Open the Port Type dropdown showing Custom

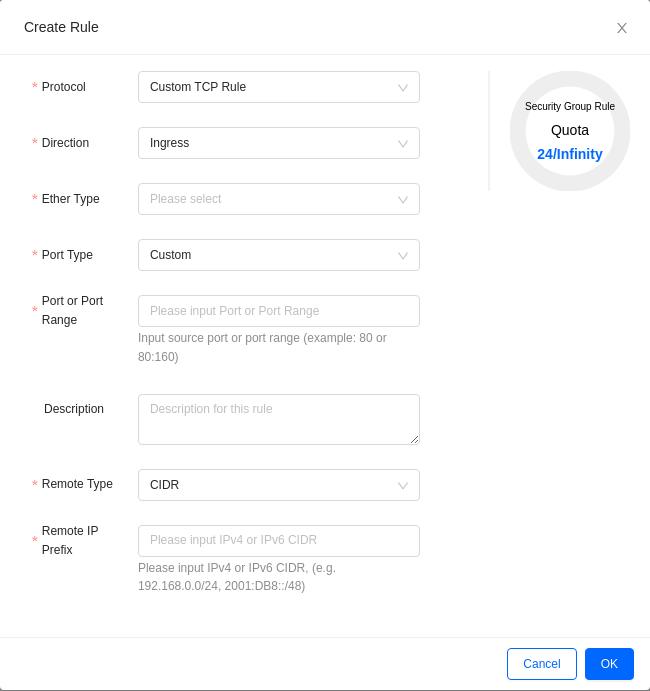[x=279, y=255]
